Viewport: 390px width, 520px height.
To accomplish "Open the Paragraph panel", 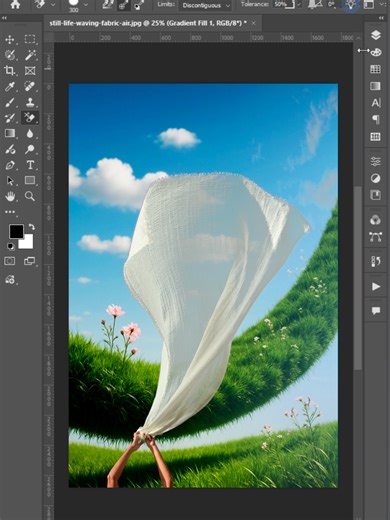I will [x=376, y=120].
